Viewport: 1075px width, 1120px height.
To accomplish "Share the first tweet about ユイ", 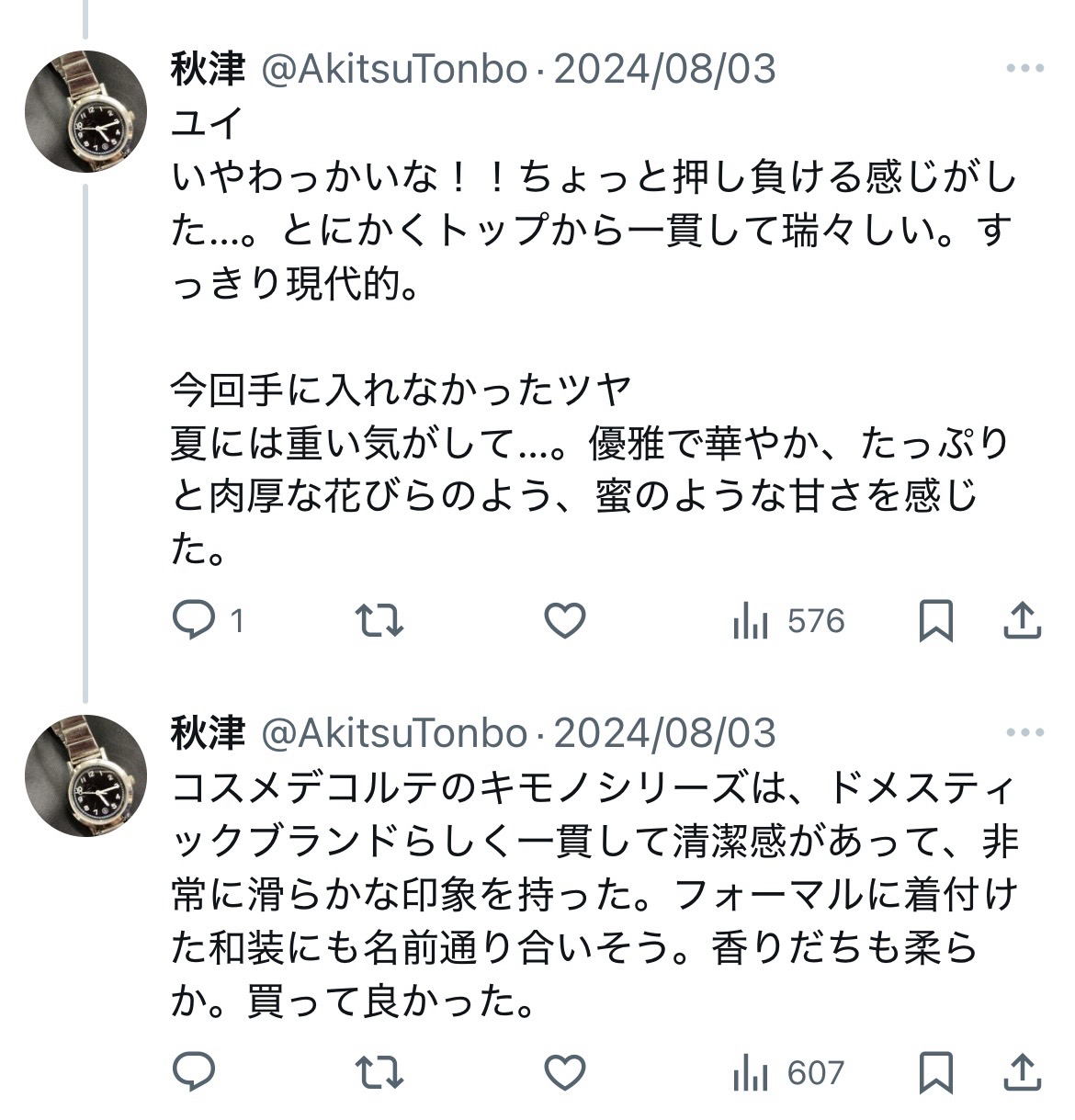I will (x=1022, y=622).
